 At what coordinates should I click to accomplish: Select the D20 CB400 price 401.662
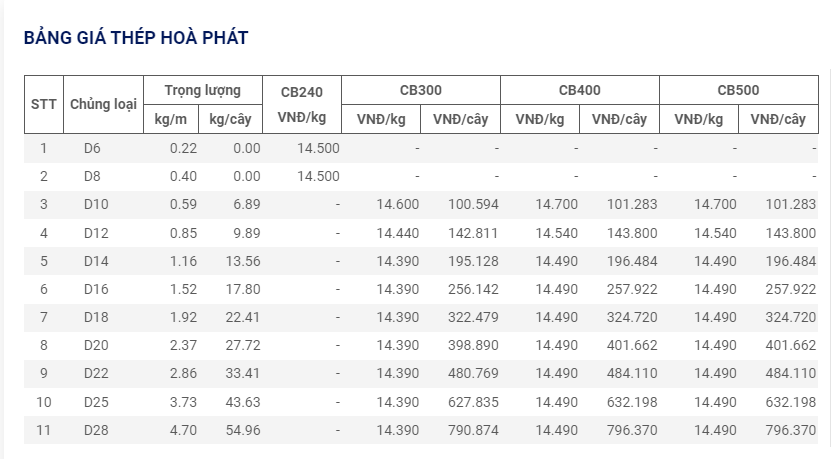632,346
